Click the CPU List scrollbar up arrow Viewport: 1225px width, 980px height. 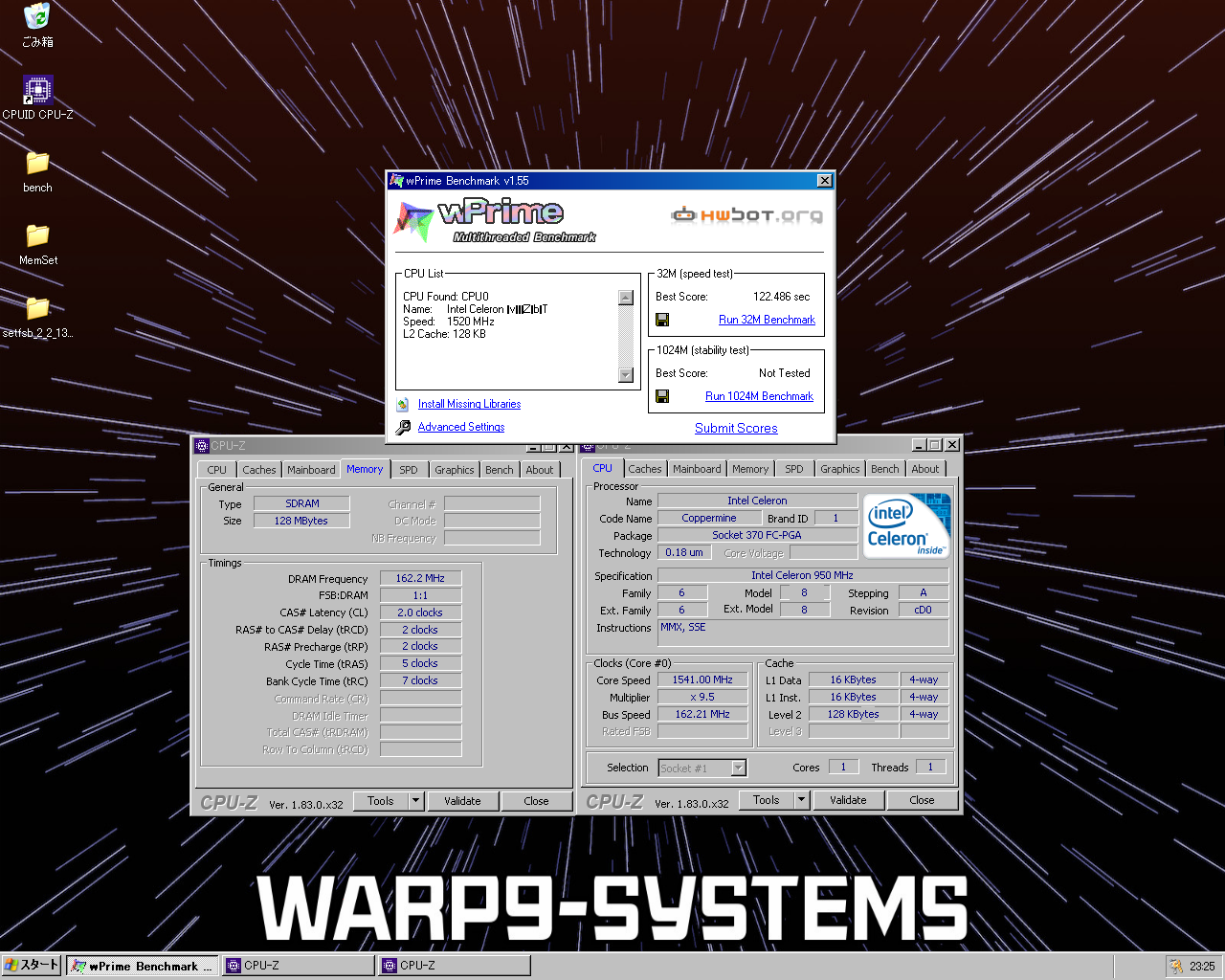(x=626, y=298)
